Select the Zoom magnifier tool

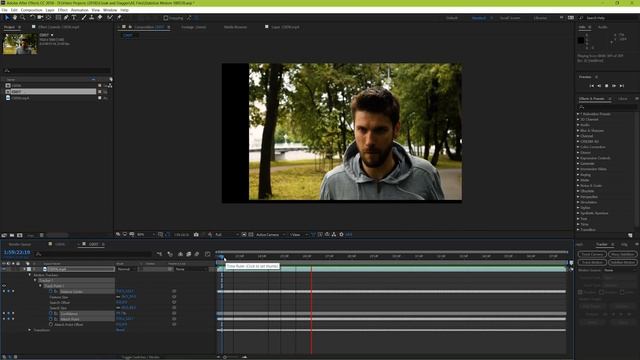(22, 18)
